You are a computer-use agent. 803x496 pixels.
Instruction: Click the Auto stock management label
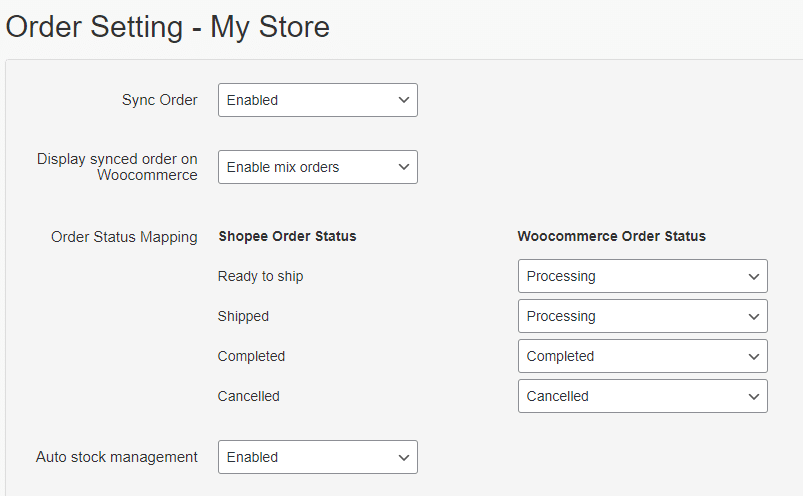[117, 457]
